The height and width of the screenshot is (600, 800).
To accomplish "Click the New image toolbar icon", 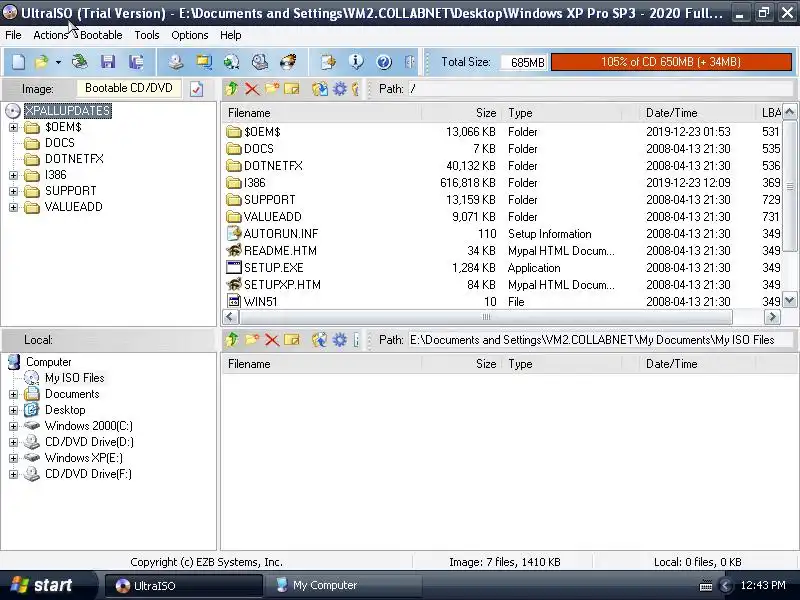I will click(x=18, y=62).
